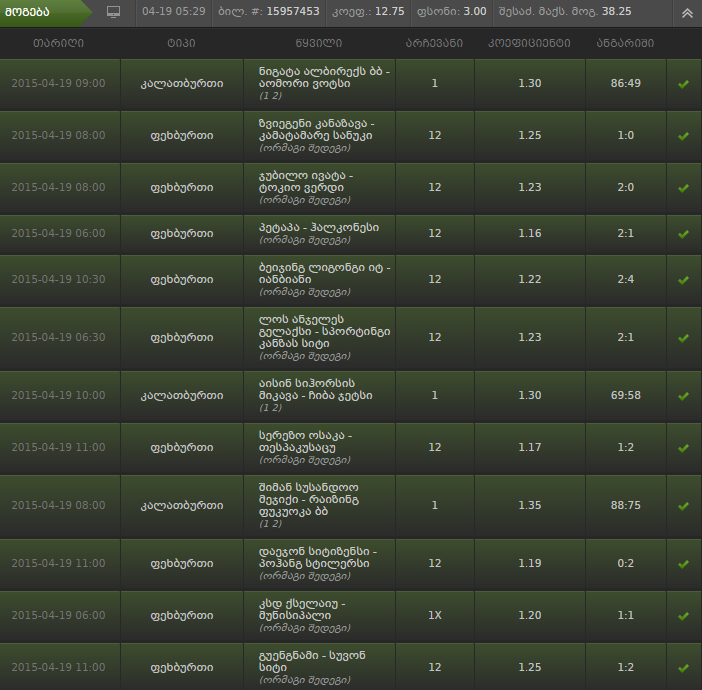Click the წყვილი column header
This screenshot has width=702, height=690.
click(x=319, y=43)
